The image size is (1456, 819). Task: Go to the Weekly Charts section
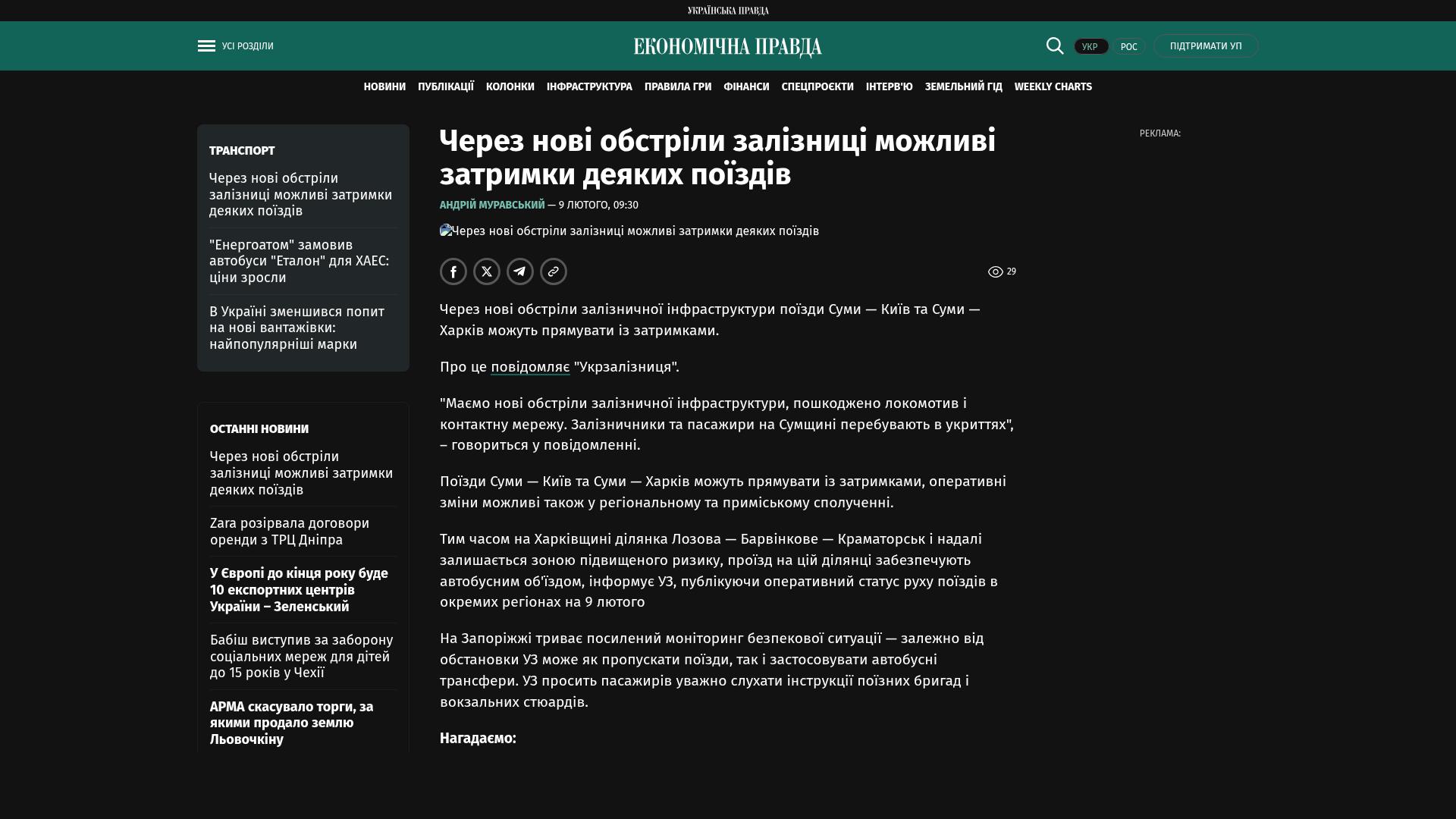[x=1053, y=87]
